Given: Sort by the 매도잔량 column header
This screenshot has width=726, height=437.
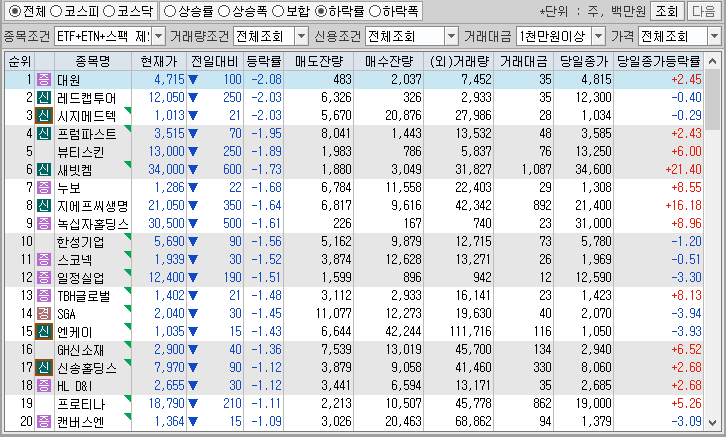Looking at the screenshot, I should 319,61.
